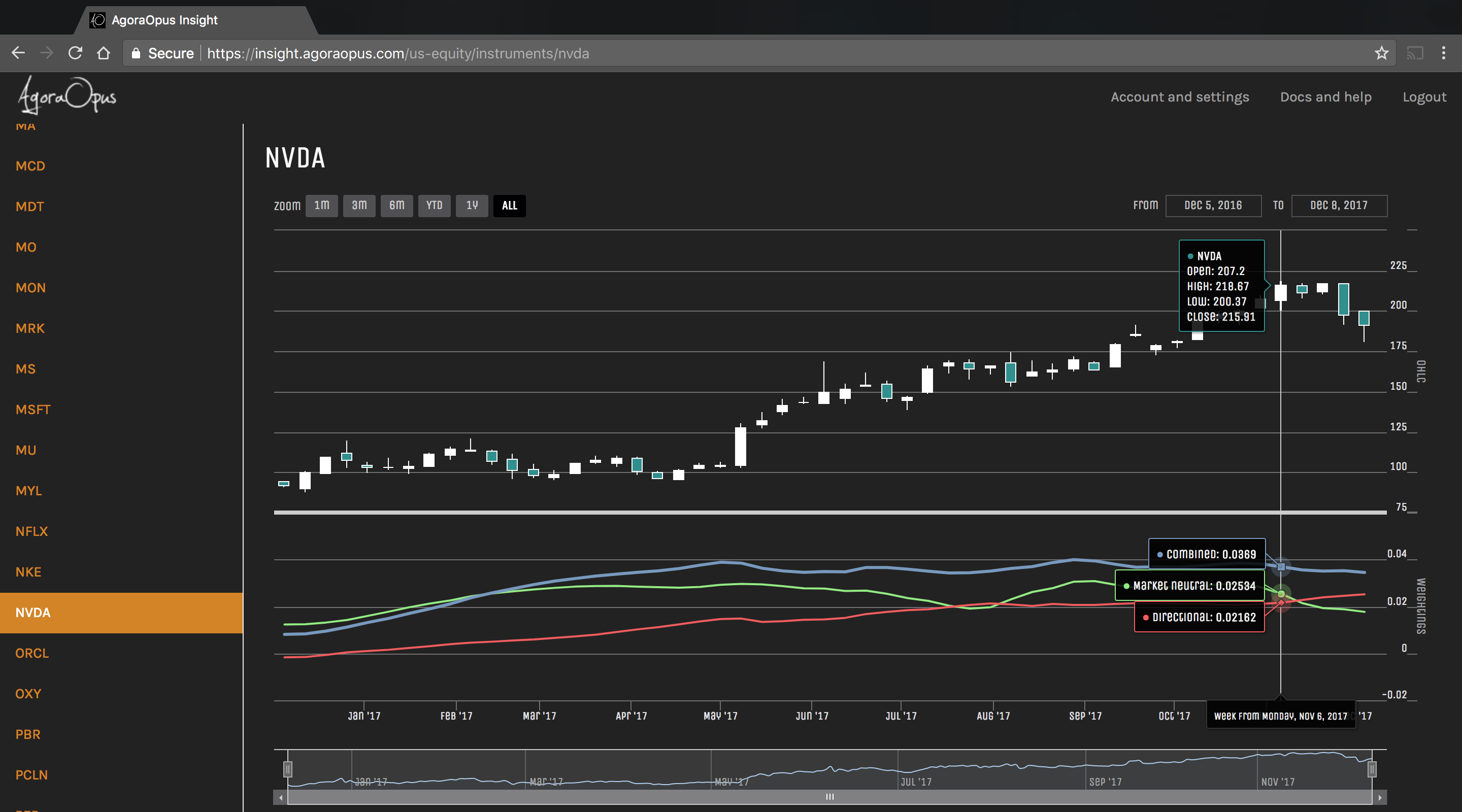This screenshot has height=812, width=1462.
Task: Click the Market Neutral weighting marker
Action: (1281, 594)
